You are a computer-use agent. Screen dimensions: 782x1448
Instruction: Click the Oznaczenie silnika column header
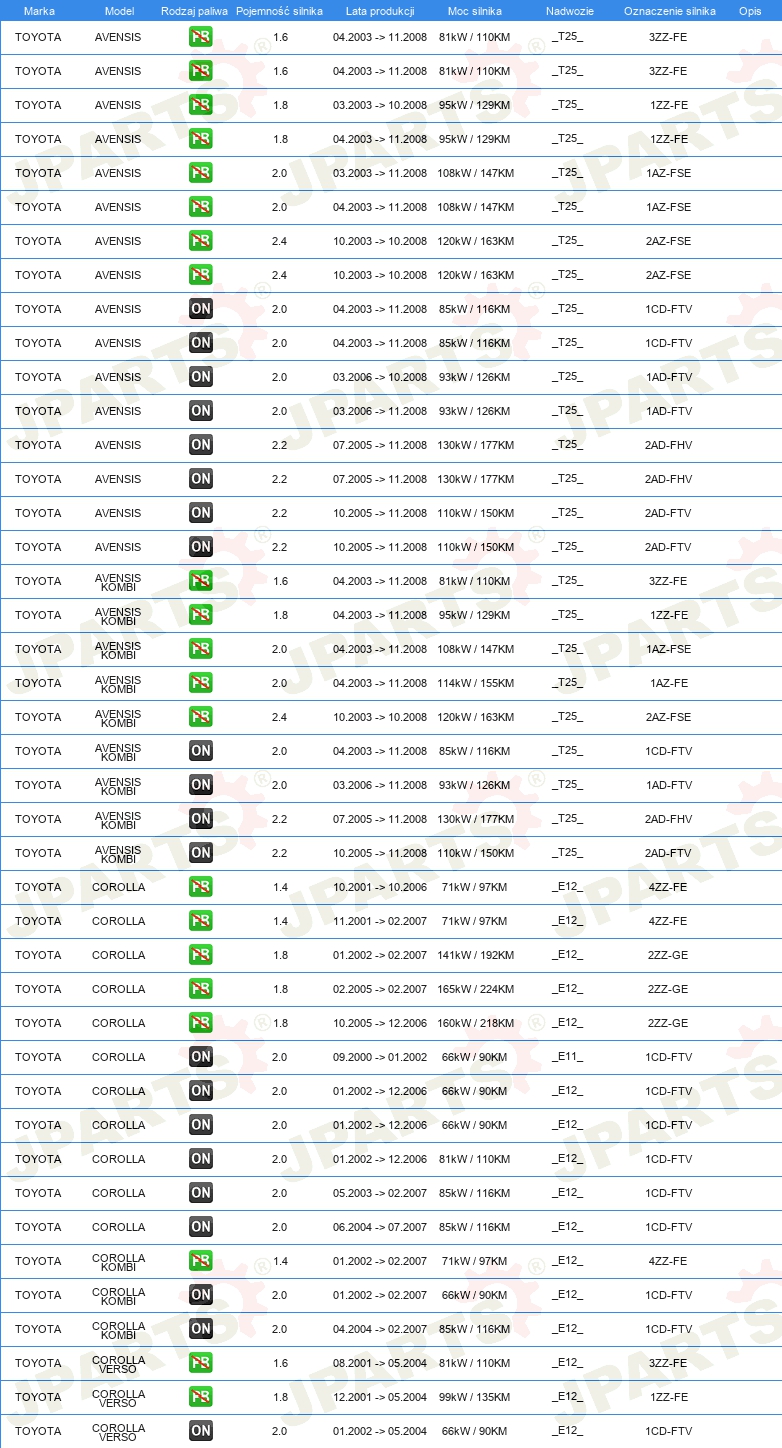[670, 11]
